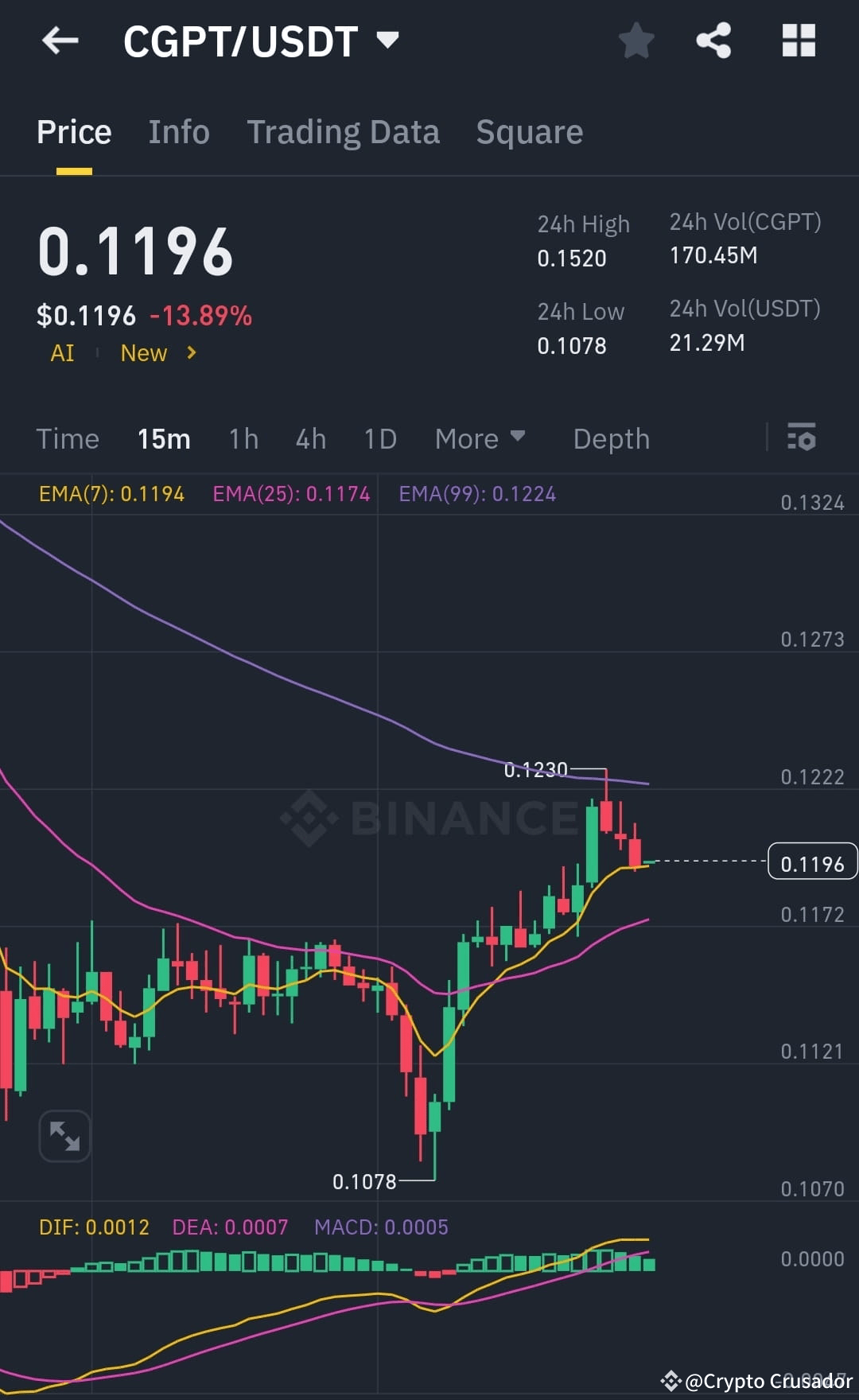
Task: Open chart indicator settings icon
Action: (802, 438)
